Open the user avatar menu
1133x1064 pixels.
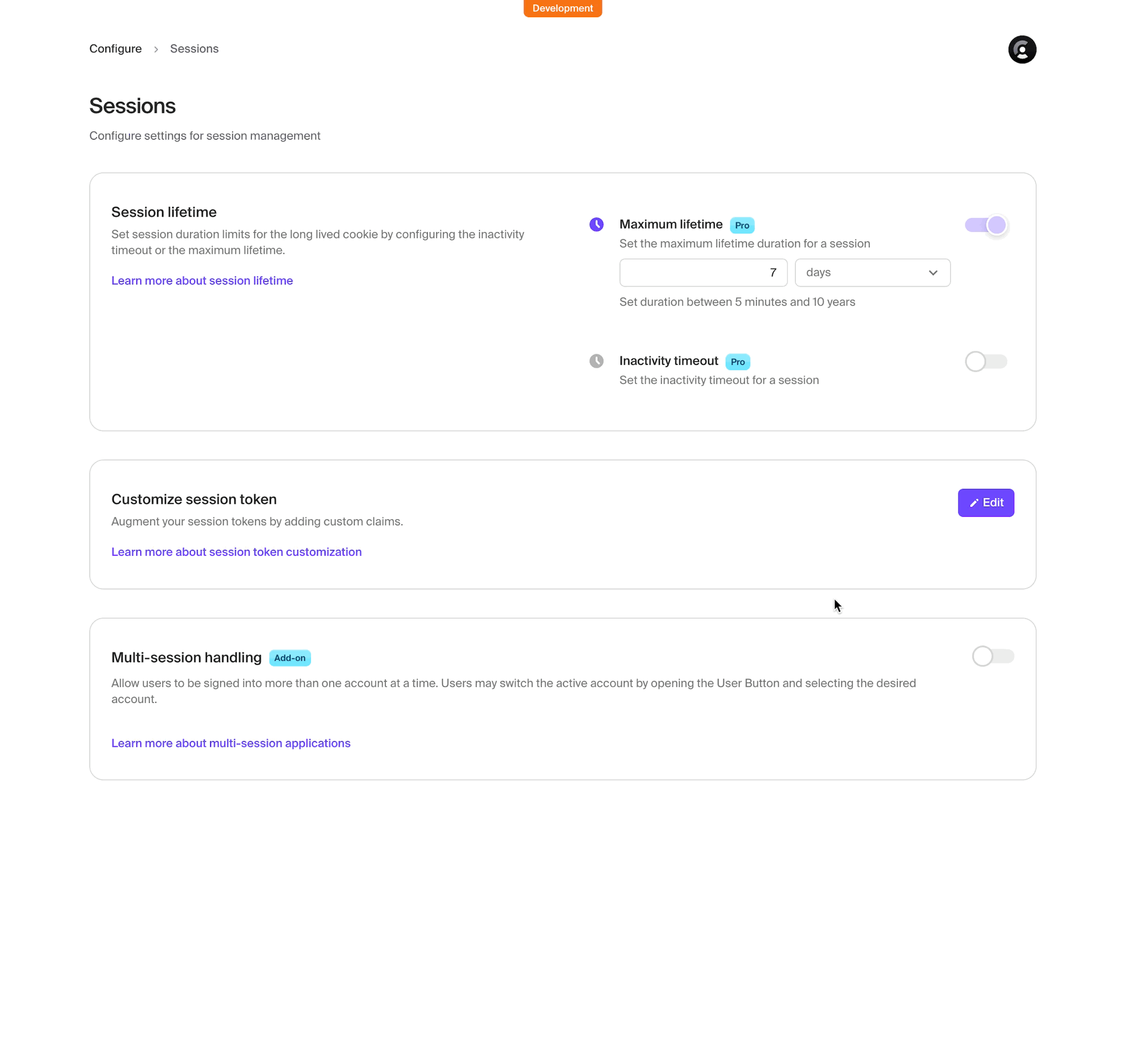[1022, 50]
